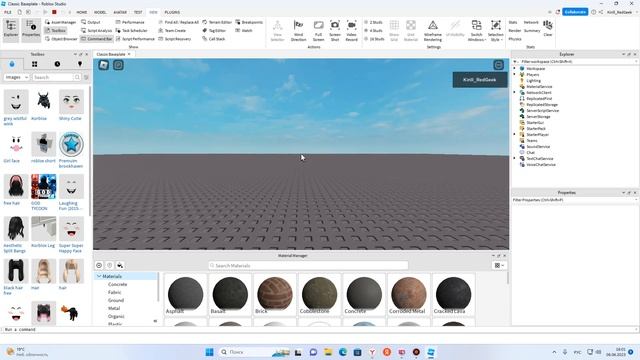The height and width of the screenshot is (360, 640).
Task: Open the Tag Editor
Action: [x=214, y=31]
